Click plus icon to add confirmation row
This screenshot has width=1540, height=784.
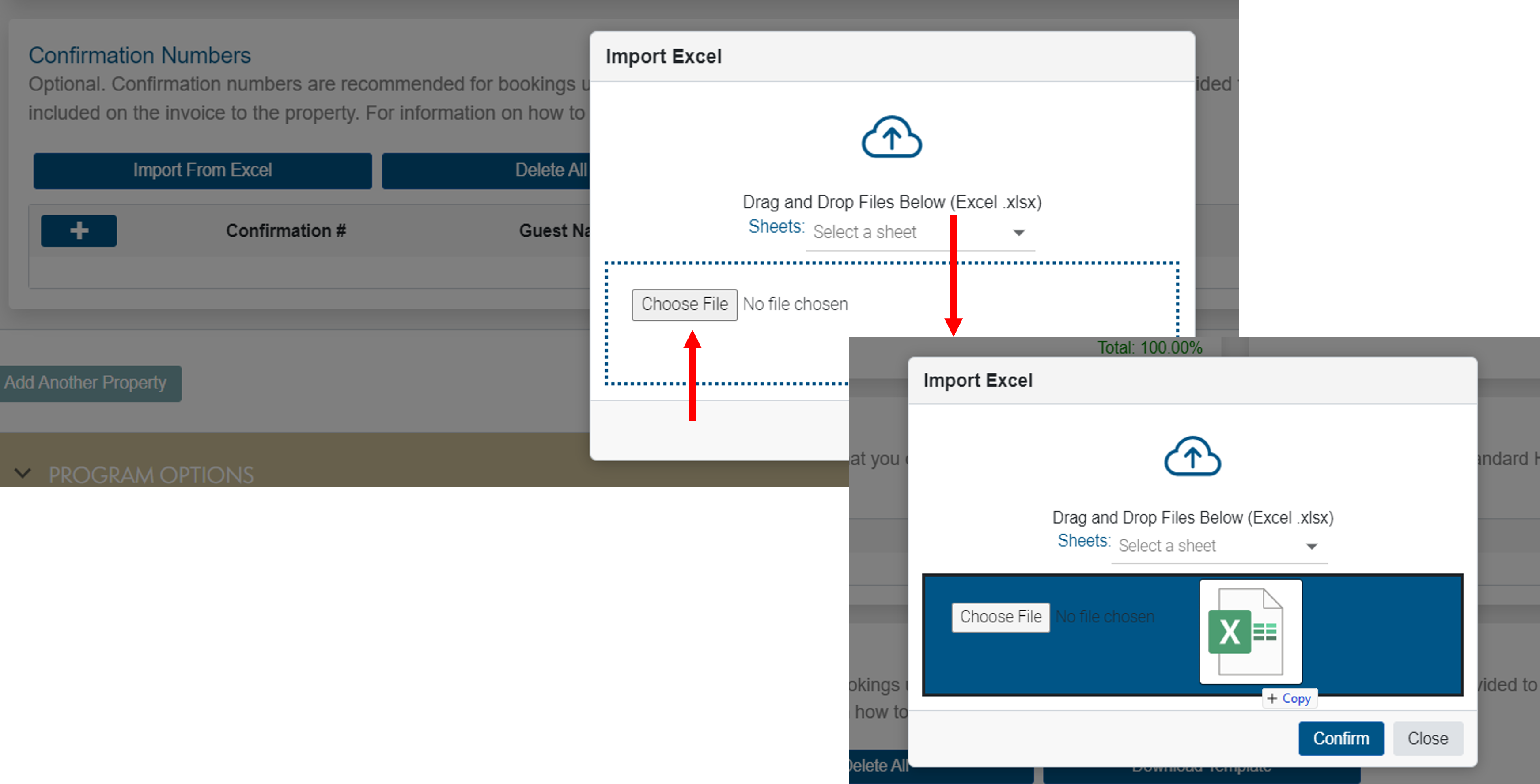79,231
